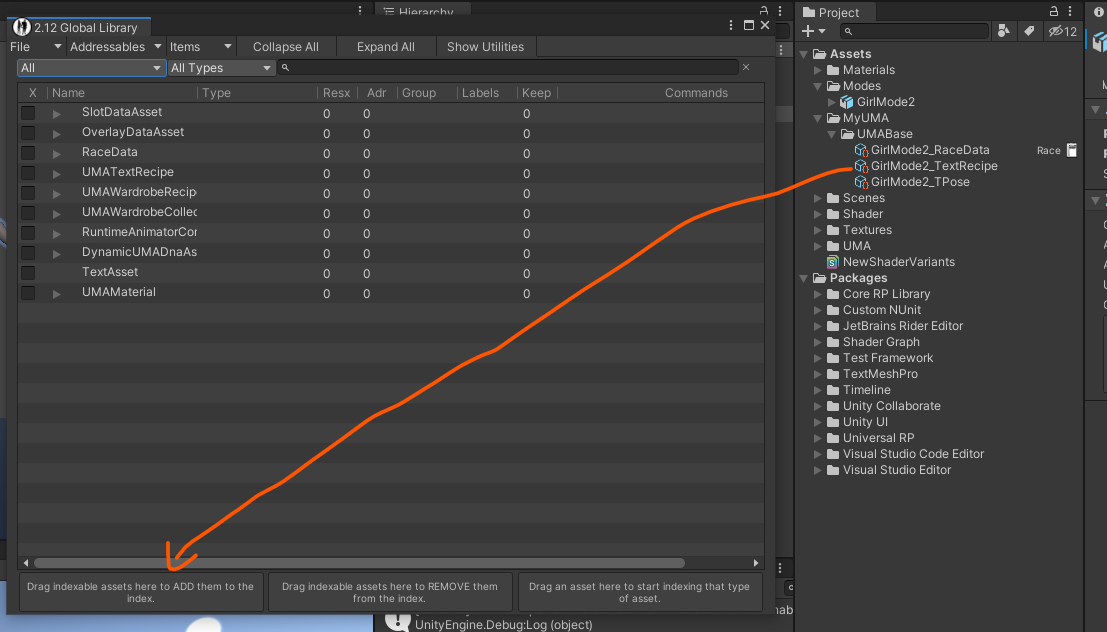Click the NewShaderVariants shader icon
1107x632 pixels.
tap(833, 262)
